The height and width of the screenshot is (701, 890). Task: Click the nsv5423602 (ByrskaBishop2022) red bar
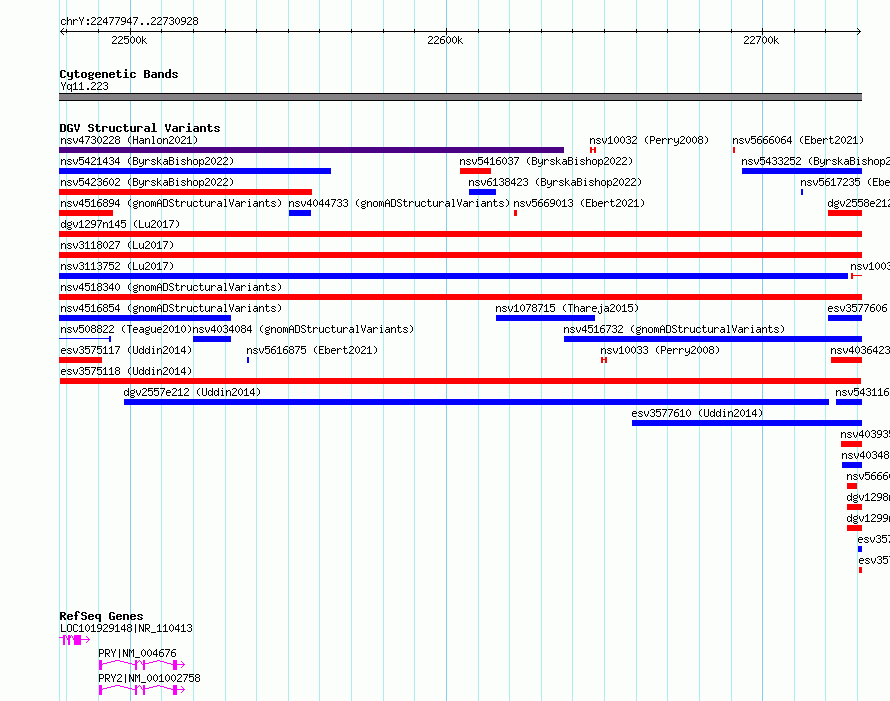pos(186,192)
